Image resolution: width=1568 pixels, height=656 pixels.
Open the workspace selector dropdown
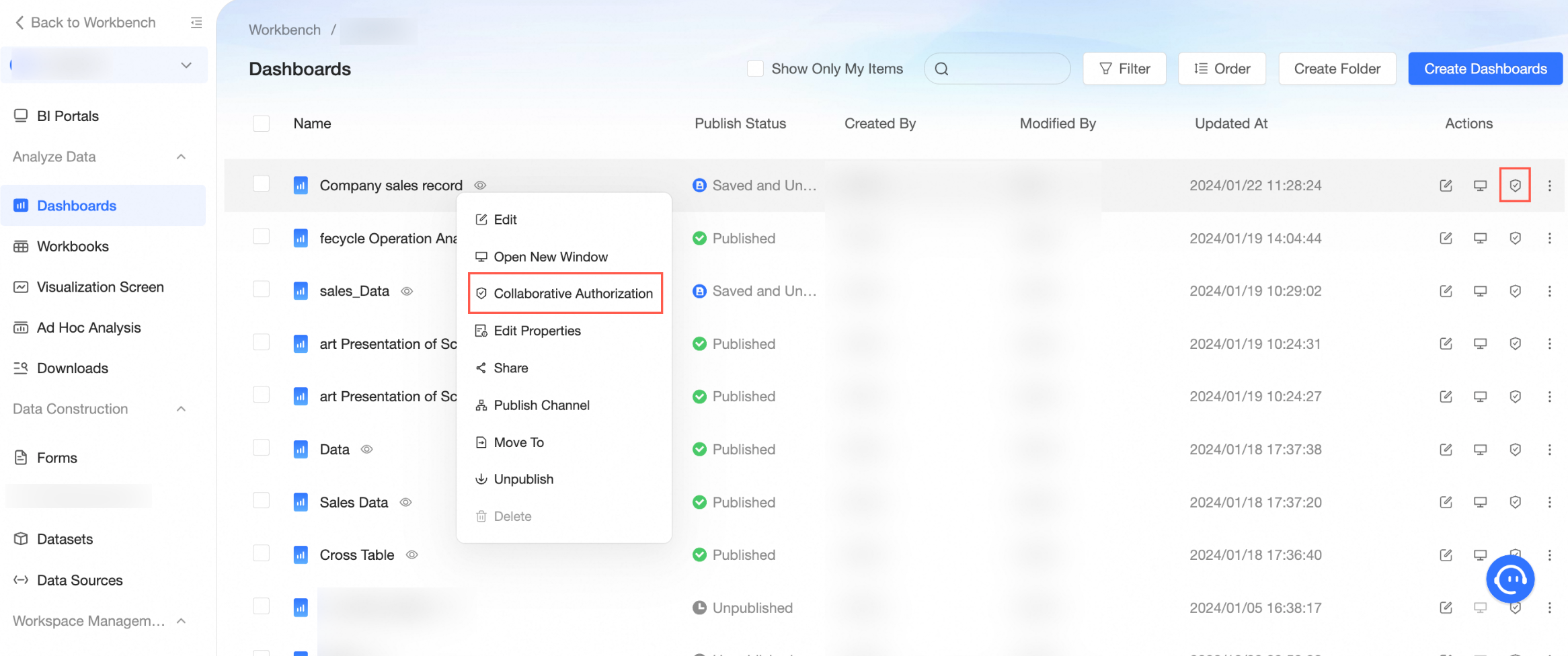104,65
